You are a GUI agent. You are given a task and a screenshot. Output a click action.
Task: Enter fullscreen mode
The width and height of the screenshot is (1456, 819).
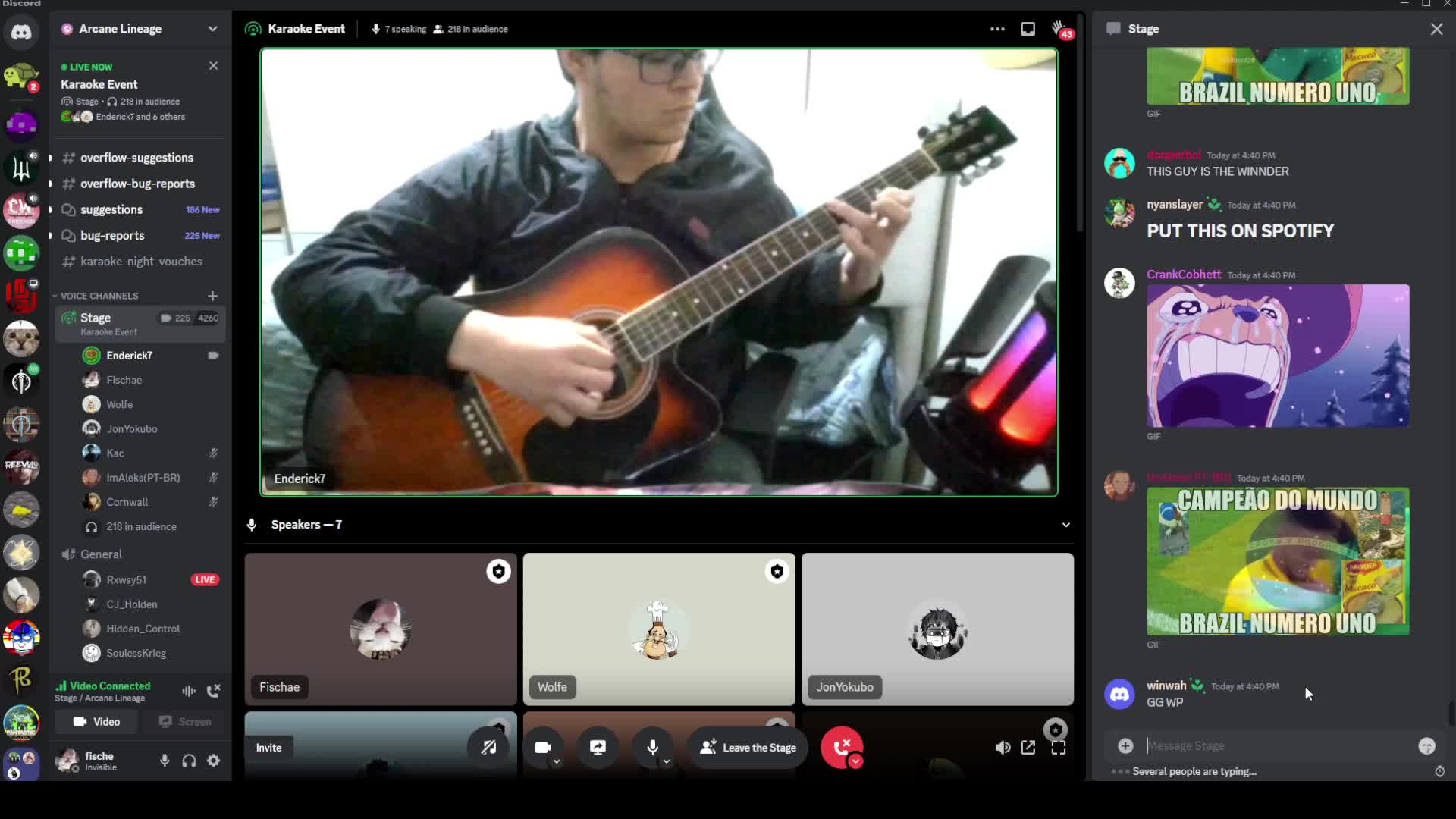tap(1059, 748)
